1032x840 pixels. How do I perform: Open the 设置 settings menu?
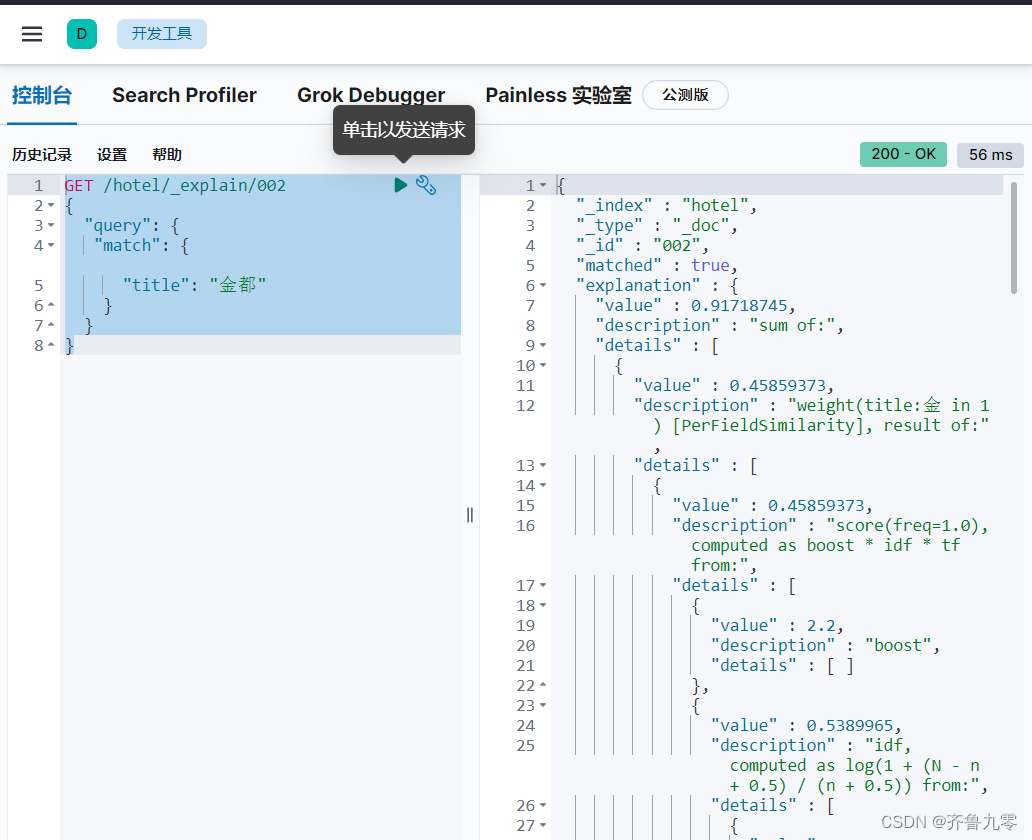(112, 154)
